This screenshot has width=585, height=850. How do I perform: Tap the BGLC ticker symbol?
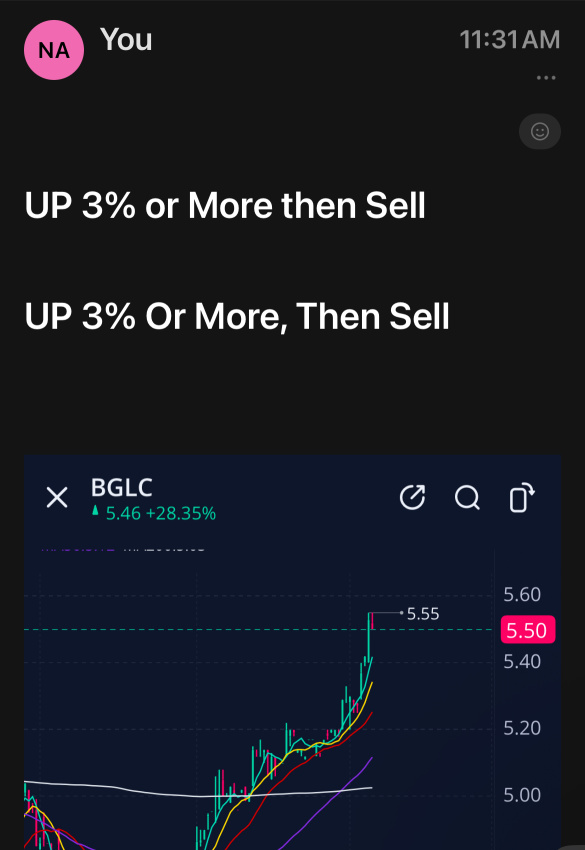[121, 487]
